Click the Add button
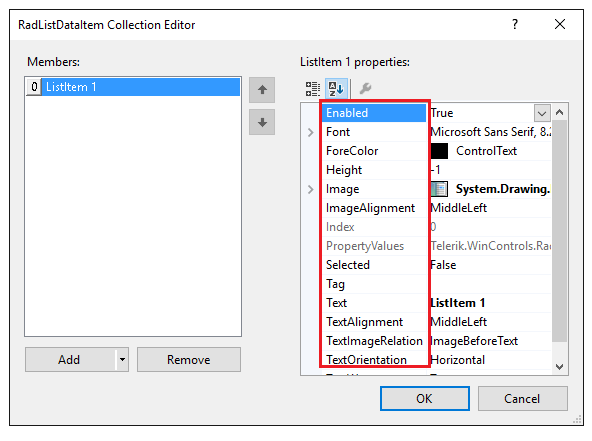This screenshot has width=592, height=441. pyautogui.click(x=70, y=359)
